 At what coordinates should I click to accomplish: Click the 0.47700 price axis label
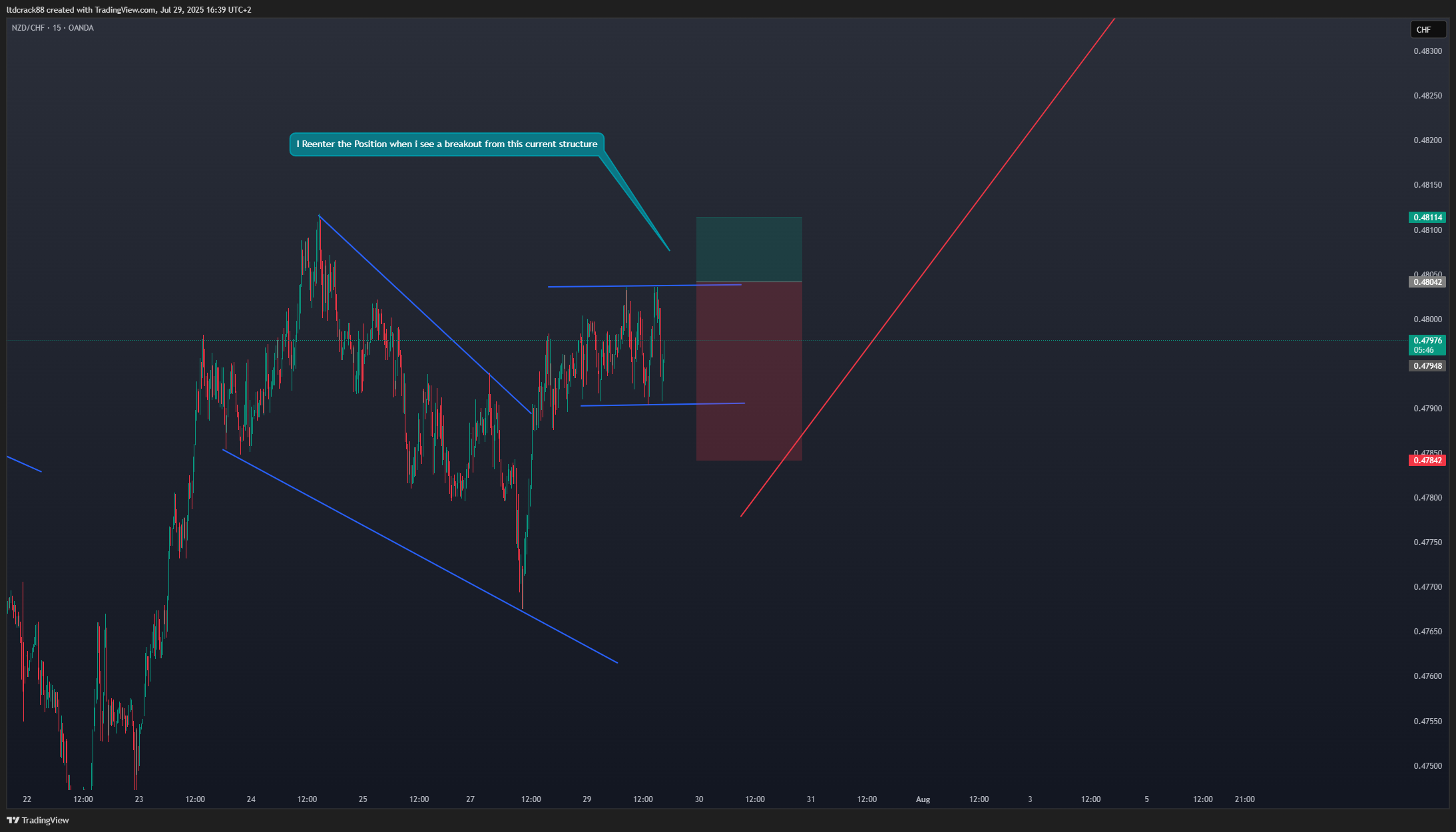tap(1427, 587)
